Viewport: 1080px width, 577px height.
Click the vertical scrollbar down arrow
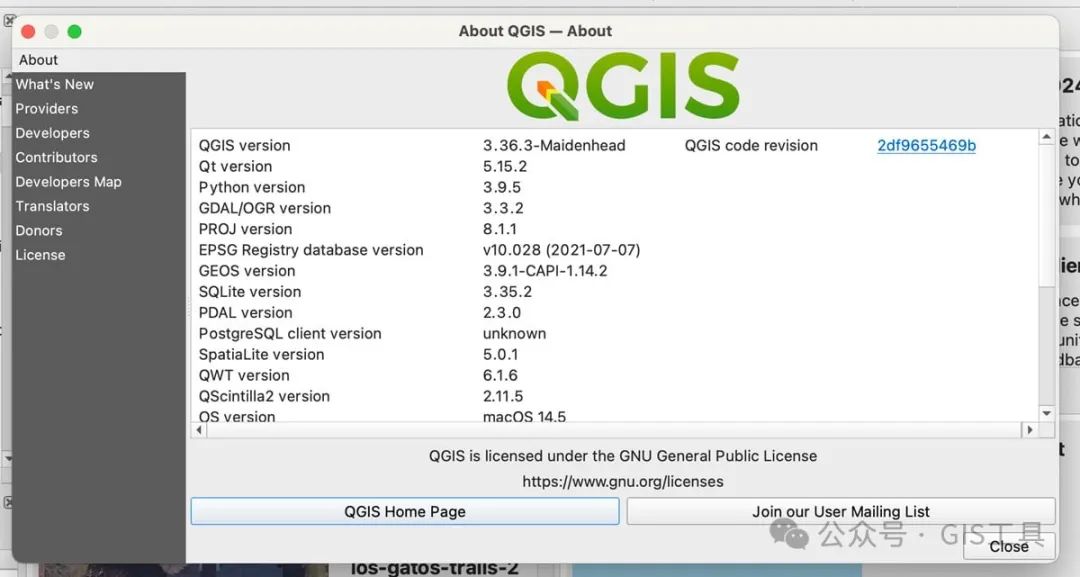click(x=1046, y=413)
